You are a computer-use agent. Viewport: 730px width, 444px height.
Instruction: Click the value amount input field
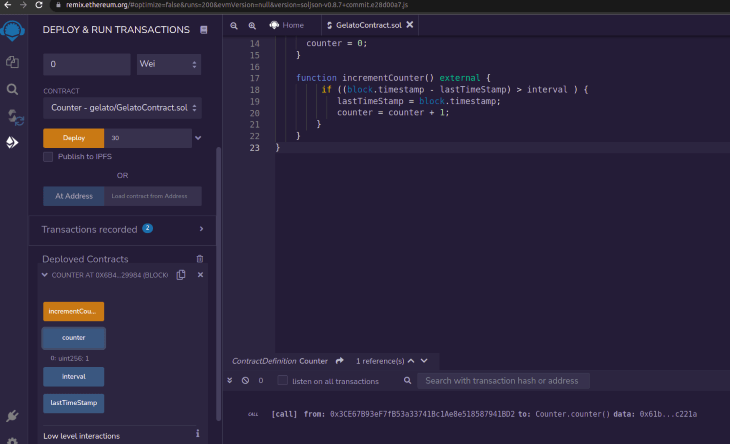(87, 64)
